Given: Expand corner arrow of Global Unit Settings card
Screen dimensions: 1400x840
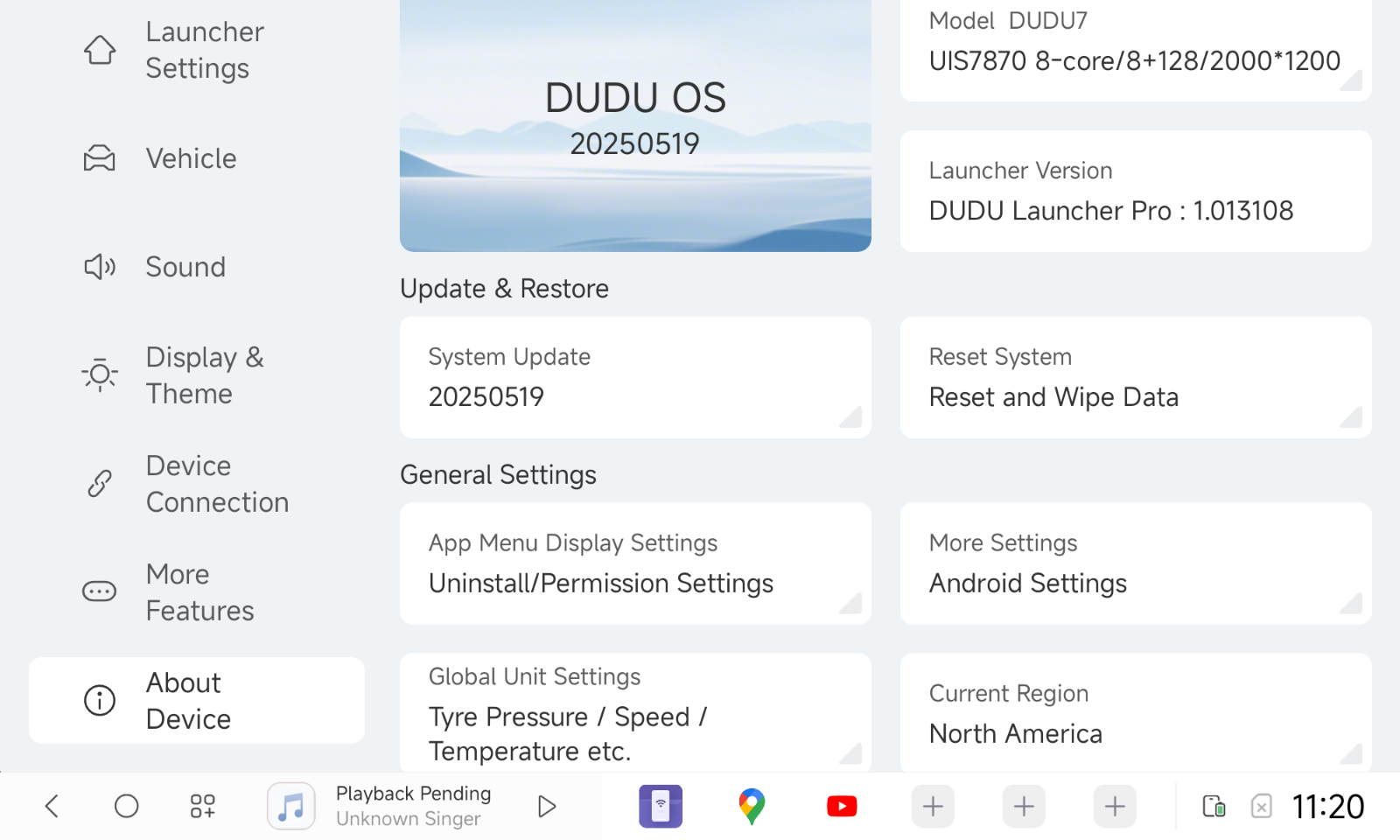Looking at the screenshot, I should [852, 754].
